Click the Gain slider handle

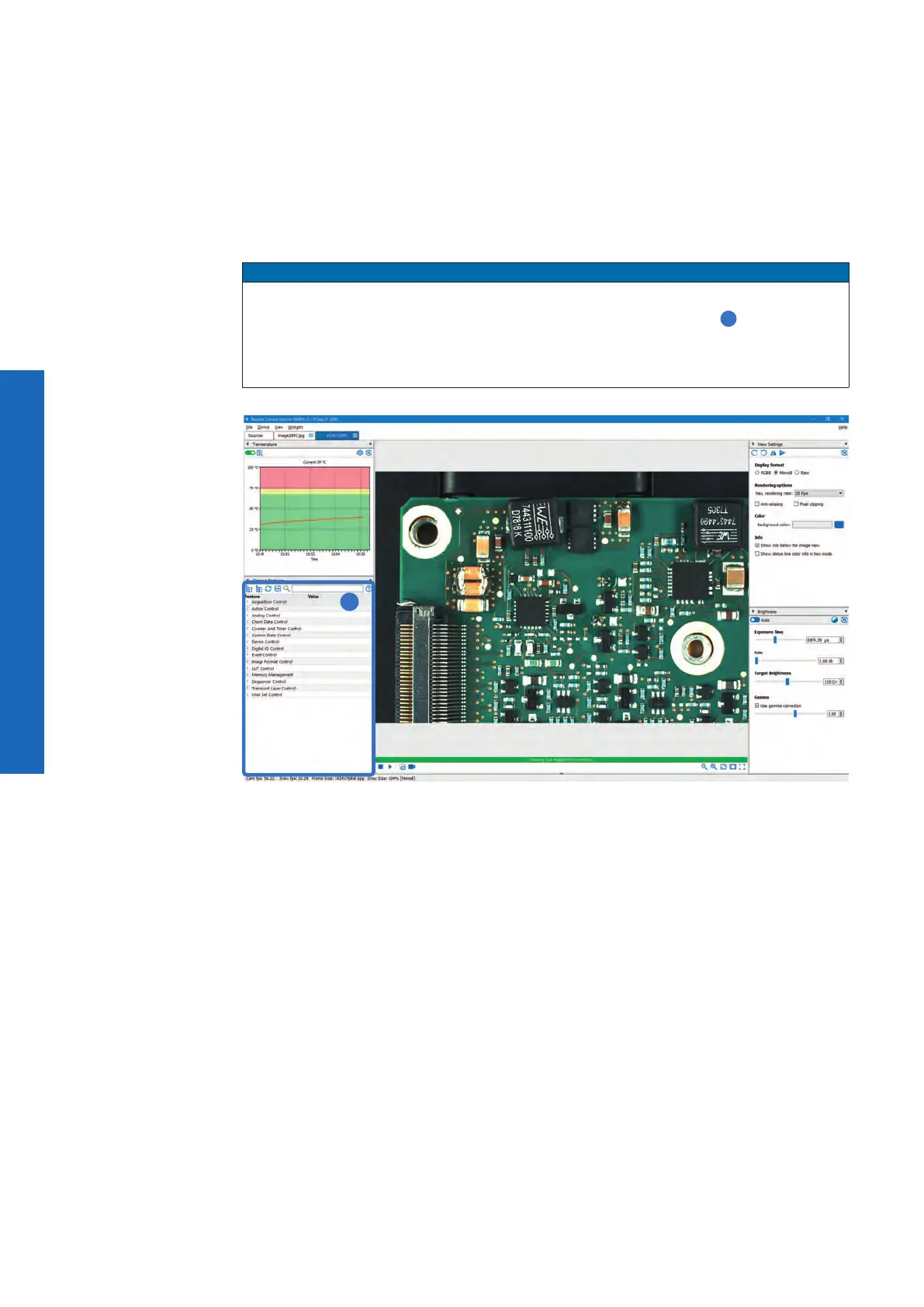756,661
